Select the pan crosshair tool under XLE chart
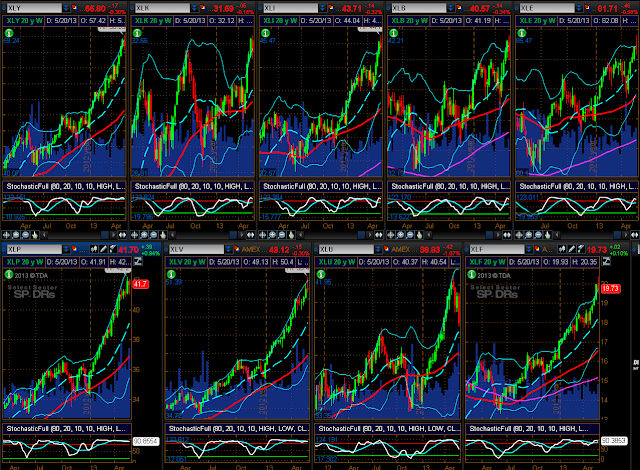Viewport: 640px width, 470px height. [x=519, y=235]
